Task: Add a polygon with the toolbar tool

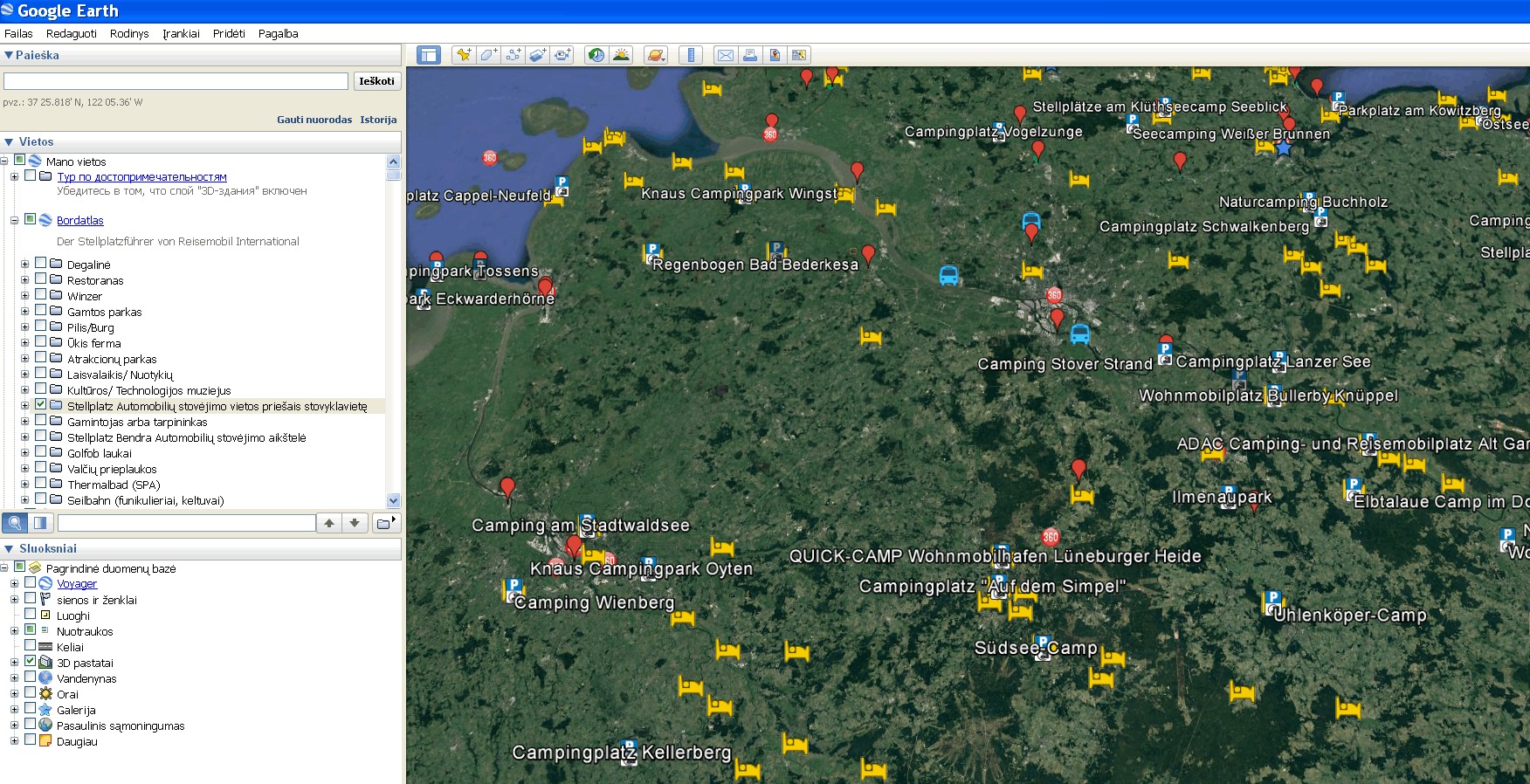Action: tap(488, 55)
